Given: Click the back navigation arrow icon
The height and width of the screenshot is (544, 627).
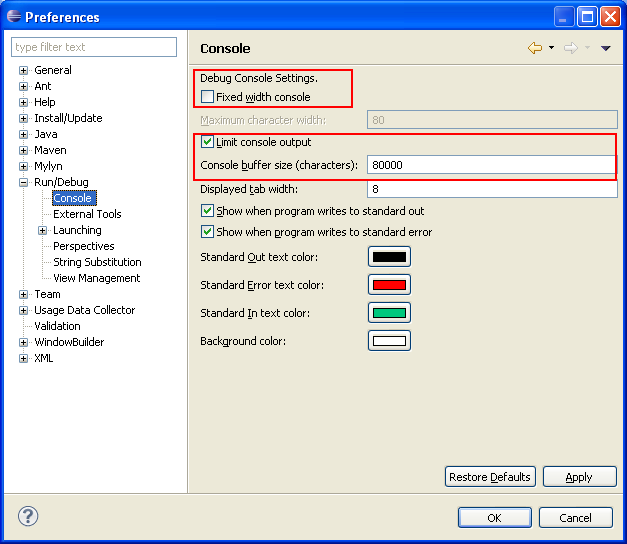Looking at the screenshot, I should (x=535, y=48).
